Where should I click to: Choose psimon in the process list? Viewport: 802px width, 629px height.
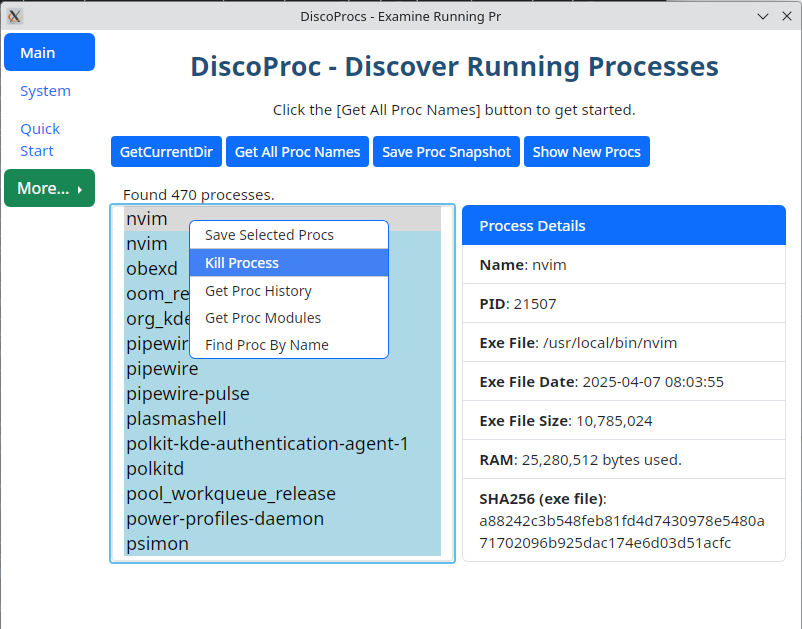(x=157, y=544)
